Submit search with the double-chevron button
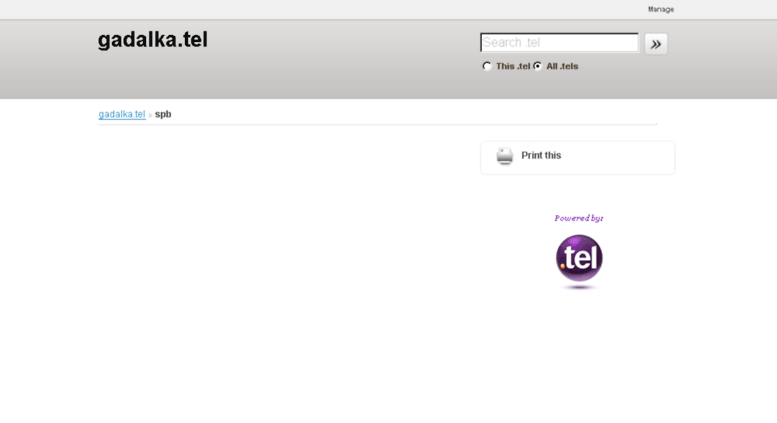This screenshot has height=423, width=777. [656, 44]
